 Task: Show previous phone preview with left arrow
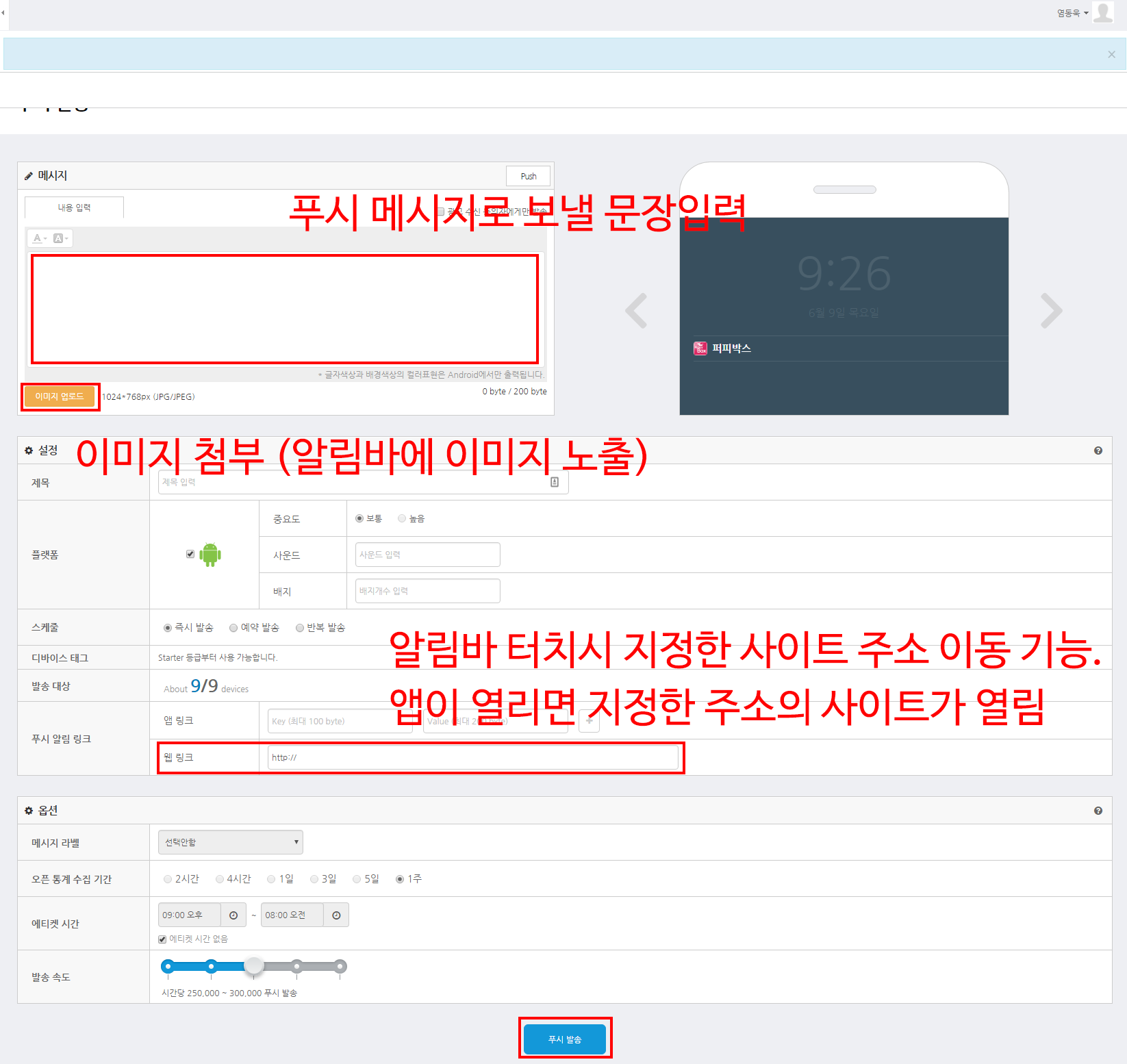point(636,311)
